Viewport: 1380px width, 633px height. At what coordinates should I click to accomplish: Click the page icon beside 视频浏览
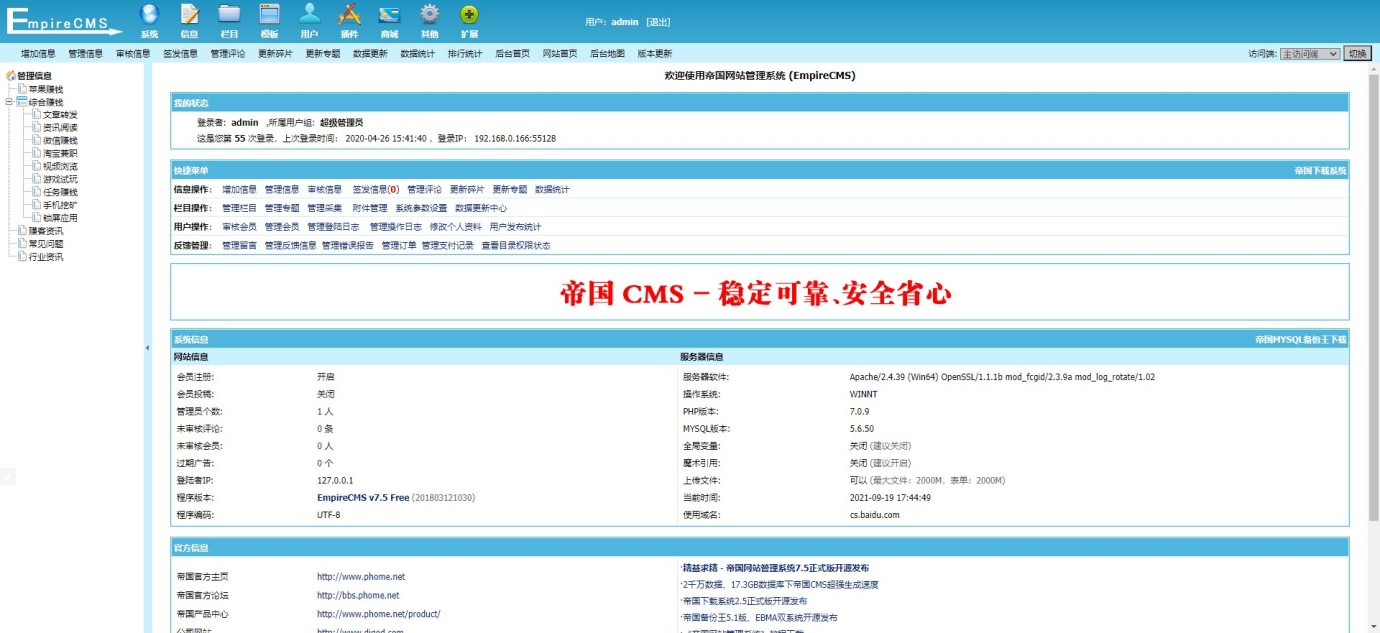36,167
